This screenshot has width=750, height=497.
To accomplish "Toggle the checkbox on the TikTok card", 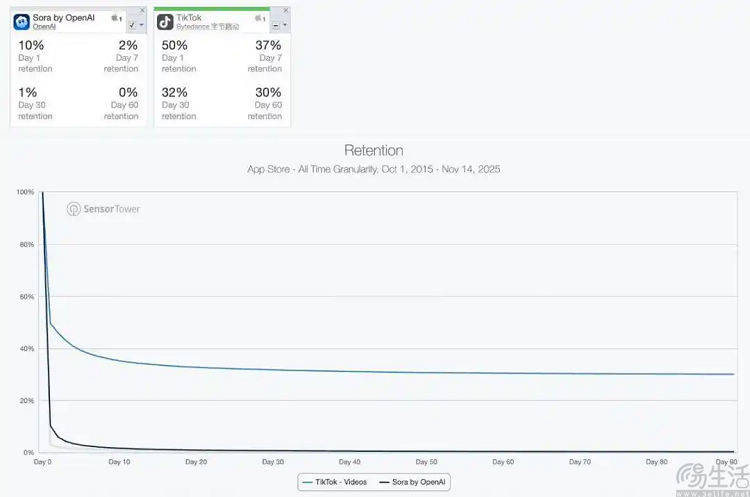I will 275,24.
